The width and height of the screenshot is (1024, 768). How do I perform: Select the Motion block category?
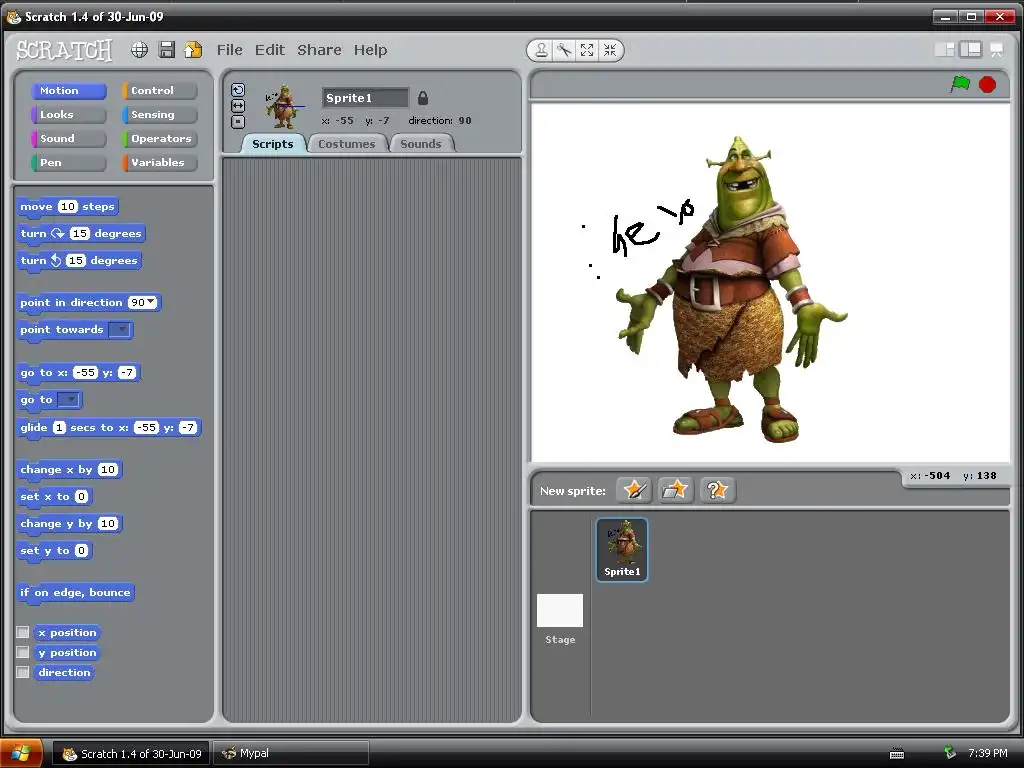(x=69, y=91)
